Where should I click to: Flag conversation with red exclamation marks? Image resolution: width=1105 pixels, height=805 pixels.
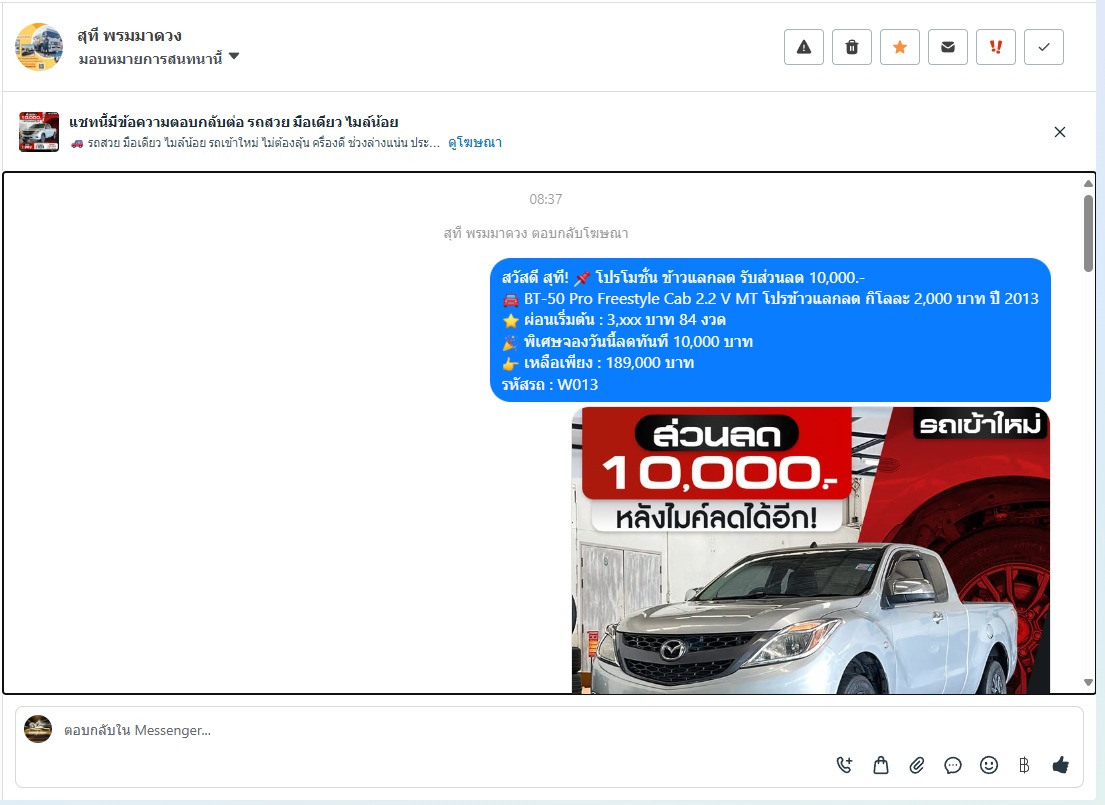coord(995,47)
